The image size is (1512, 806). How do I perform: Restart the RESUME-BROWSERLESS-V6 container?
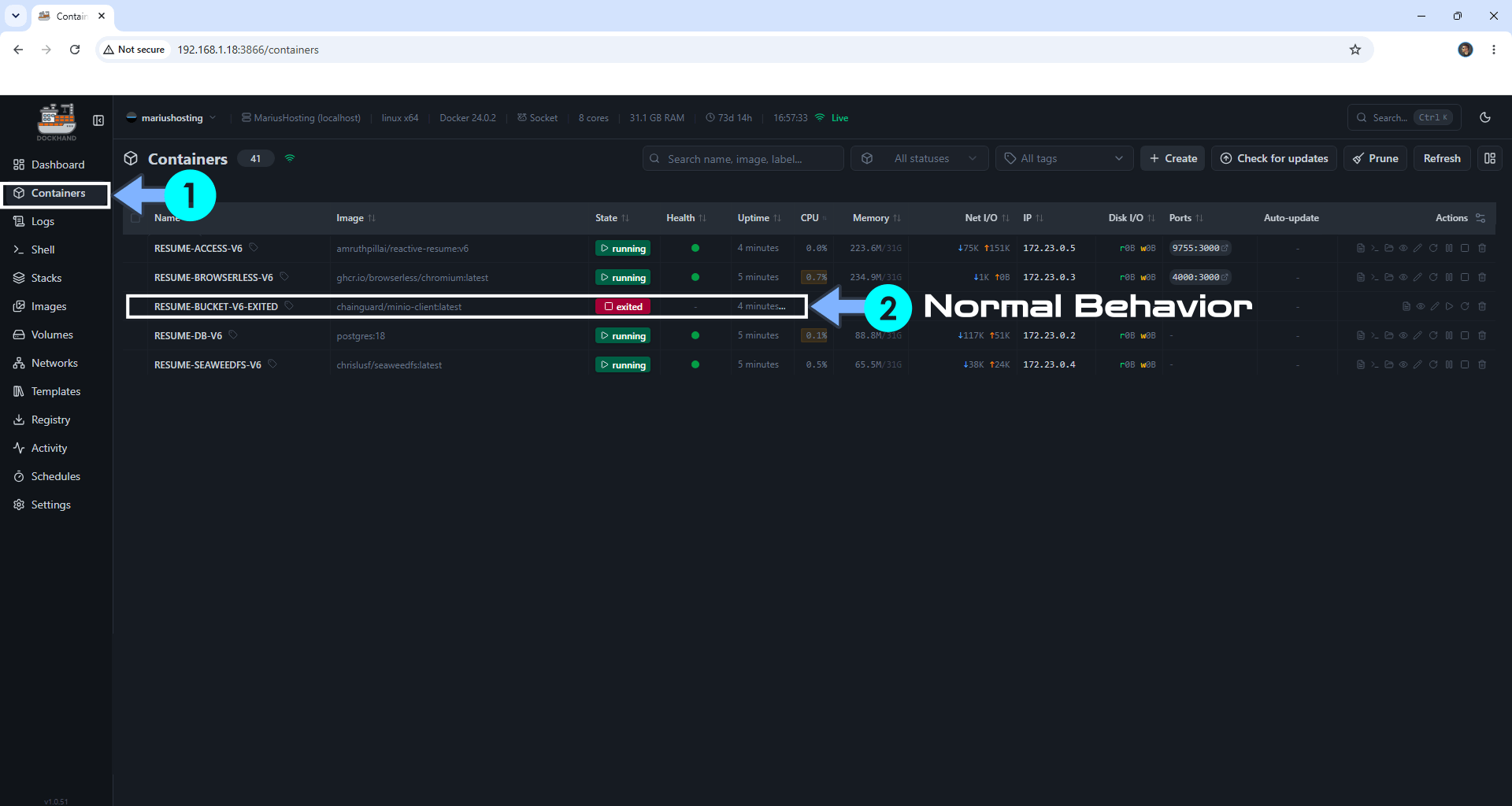[1433, 277]
